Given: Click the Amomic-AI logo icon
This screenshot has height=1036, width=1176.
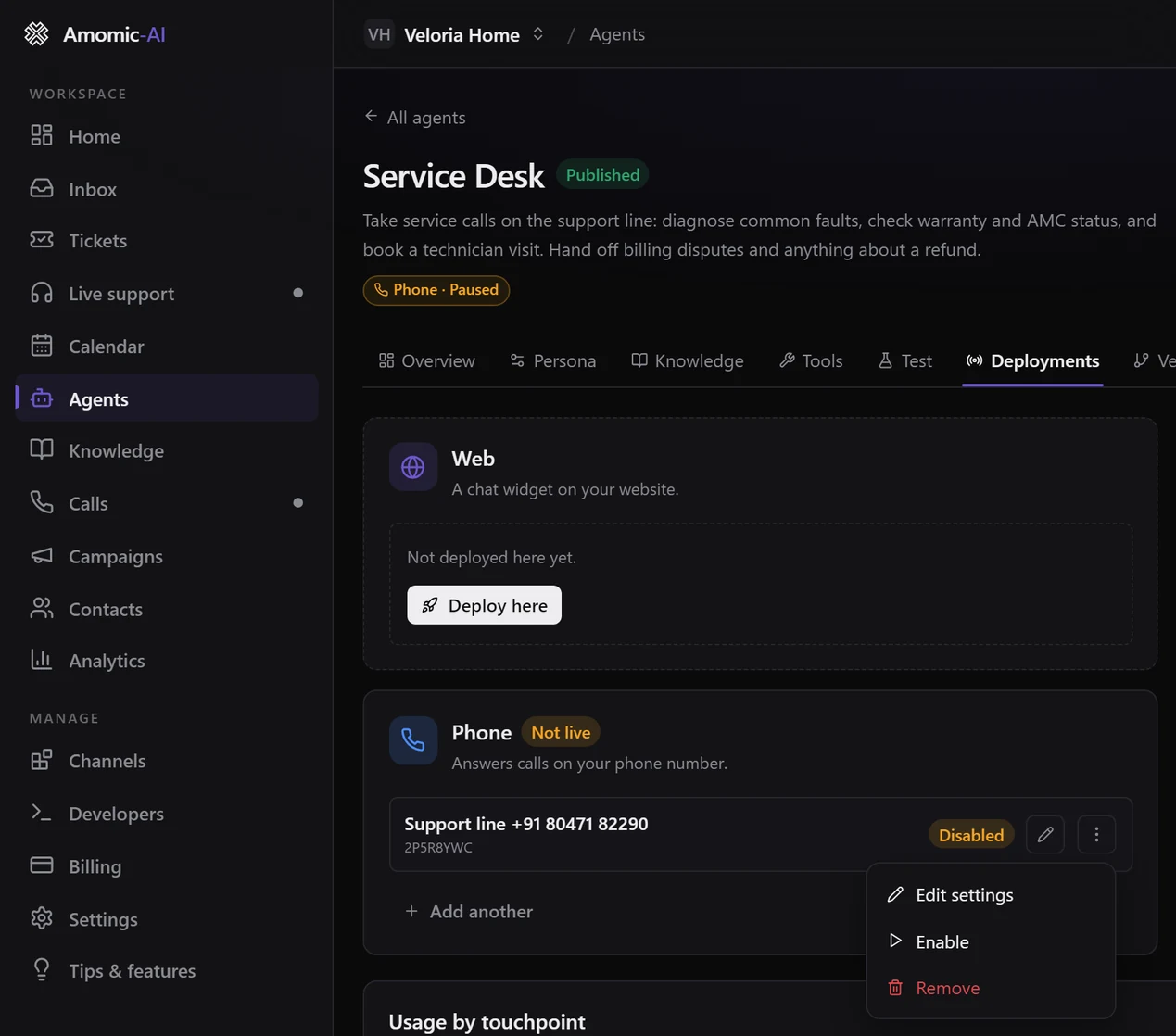Looking at the screenshot, I should (x=36, y=34).
